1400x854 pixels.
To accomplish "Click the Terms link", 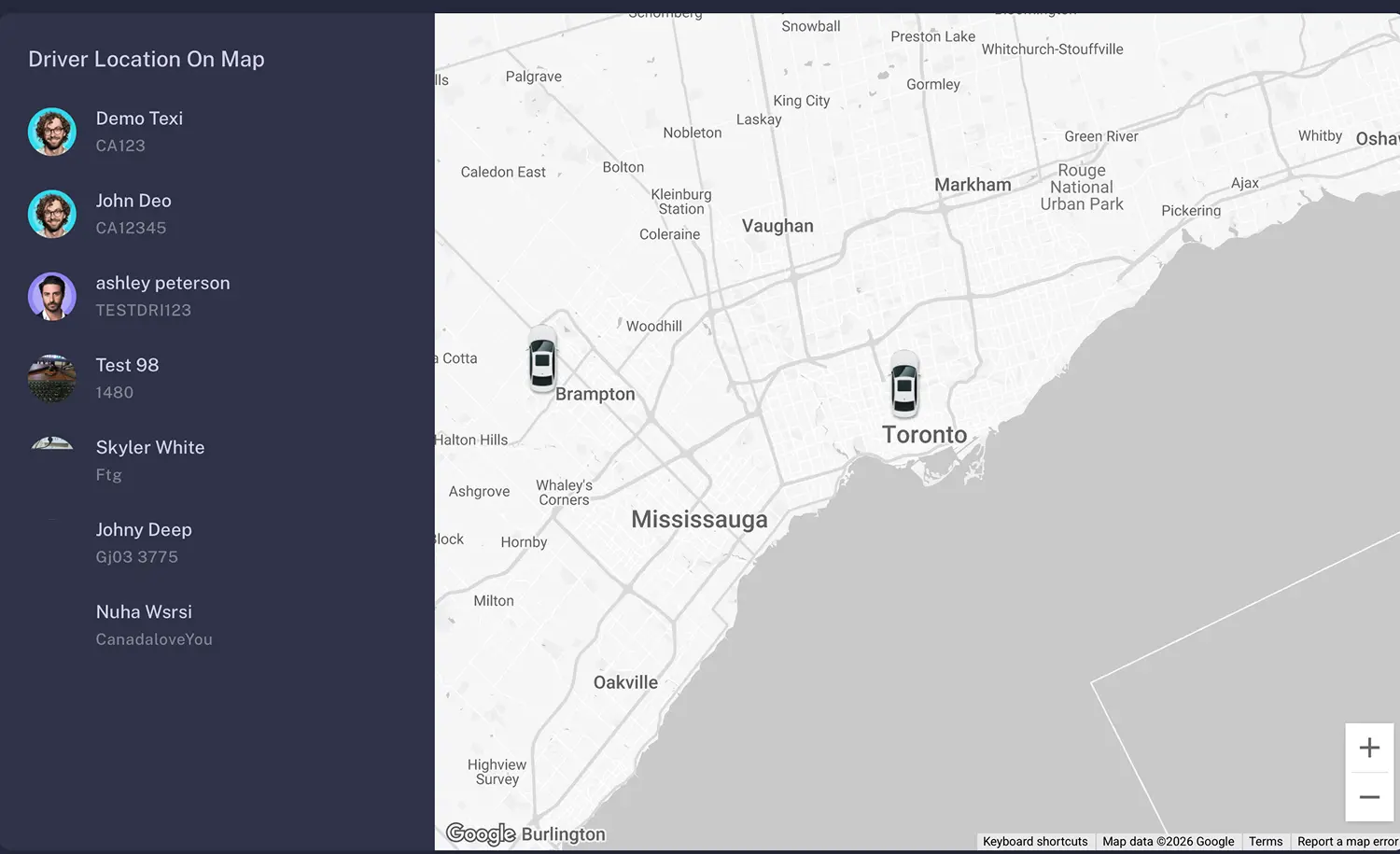I will (1266, 841).
